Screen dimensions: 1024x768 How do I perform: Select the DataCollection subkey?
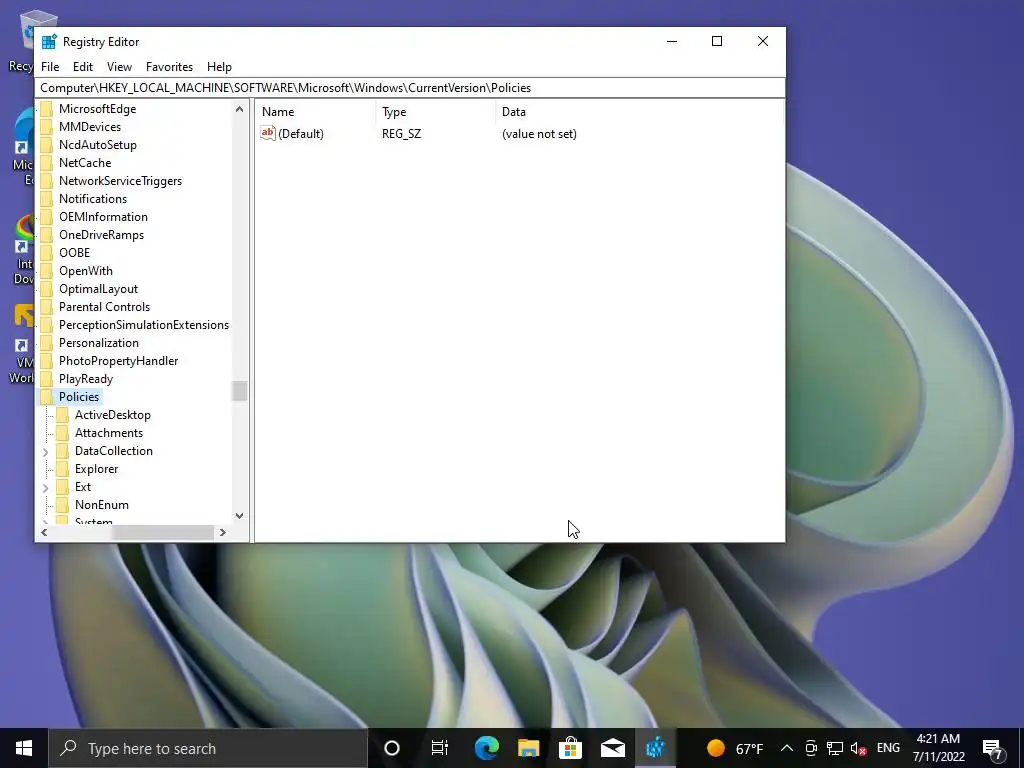[114, 451]
